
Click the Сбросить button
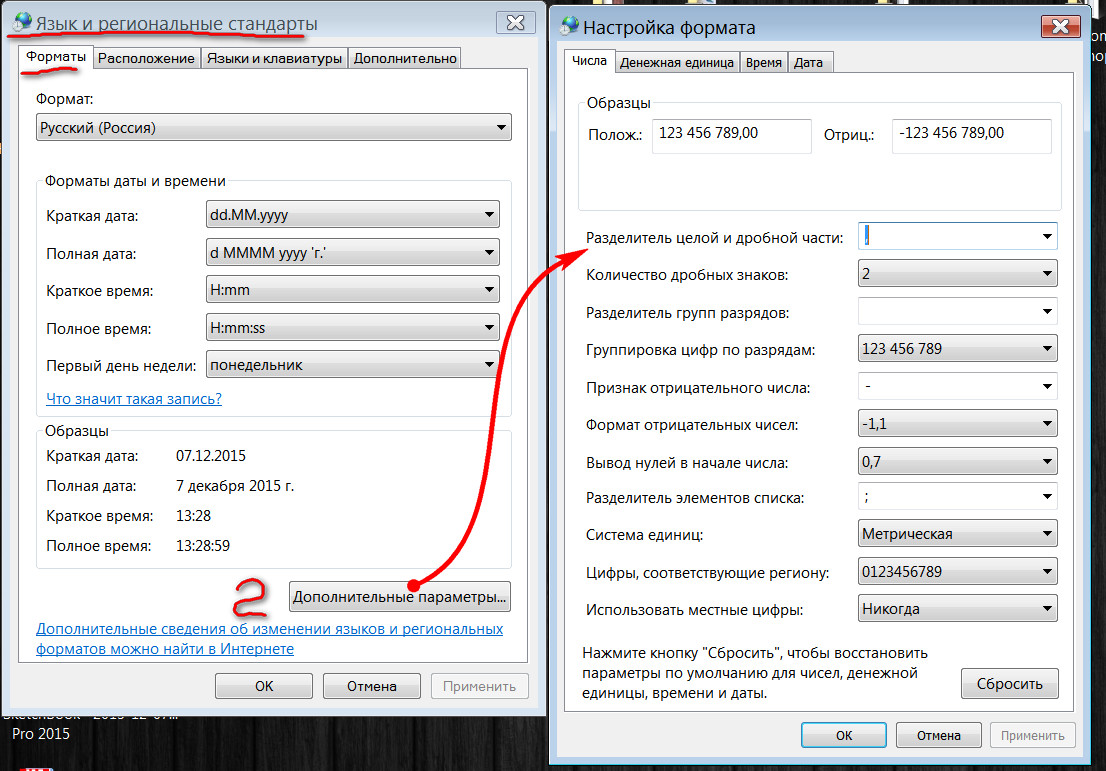point(1009,684)
